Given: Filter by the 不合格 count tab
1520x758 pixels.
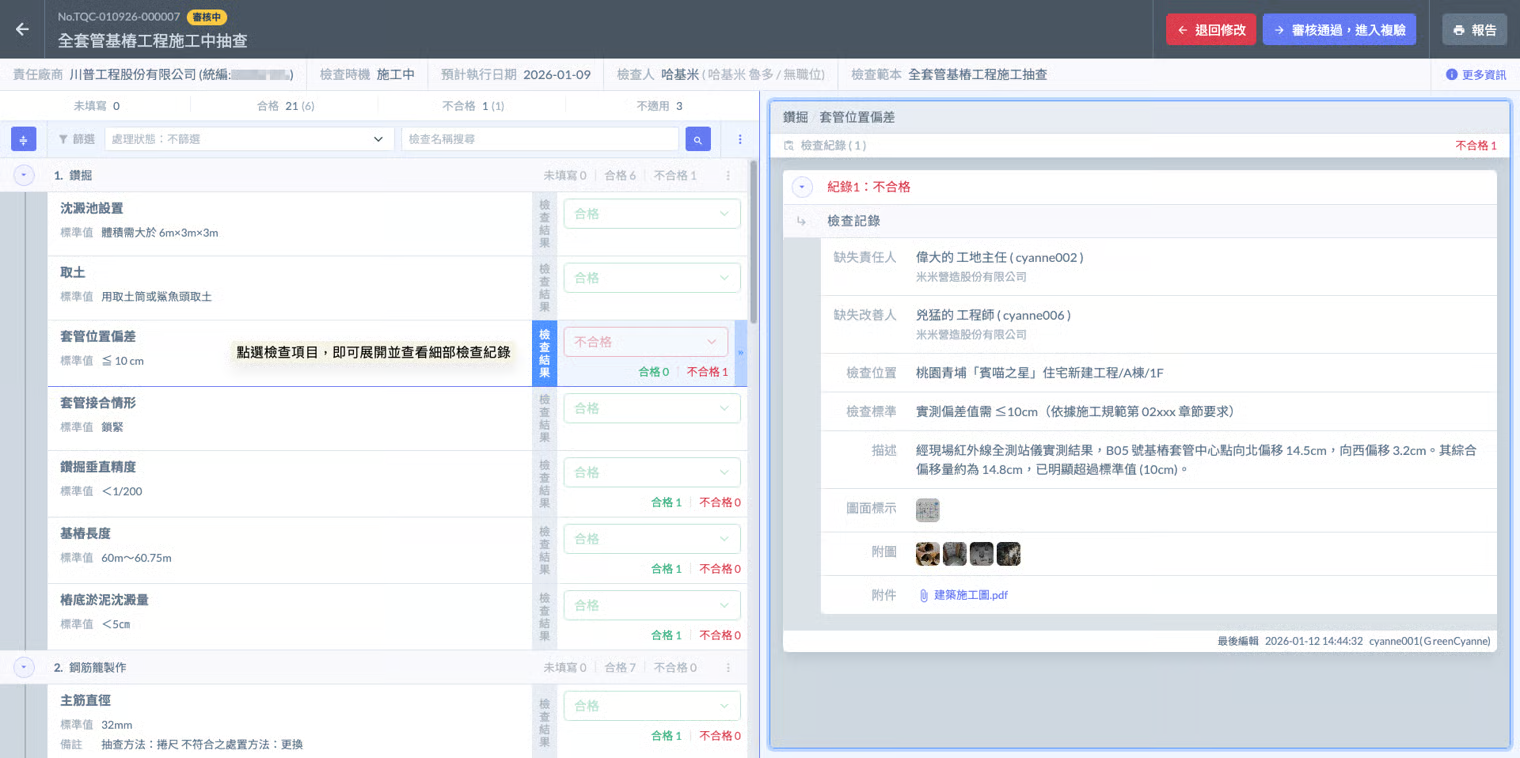Looking at the screenshot, I should 472,106.
